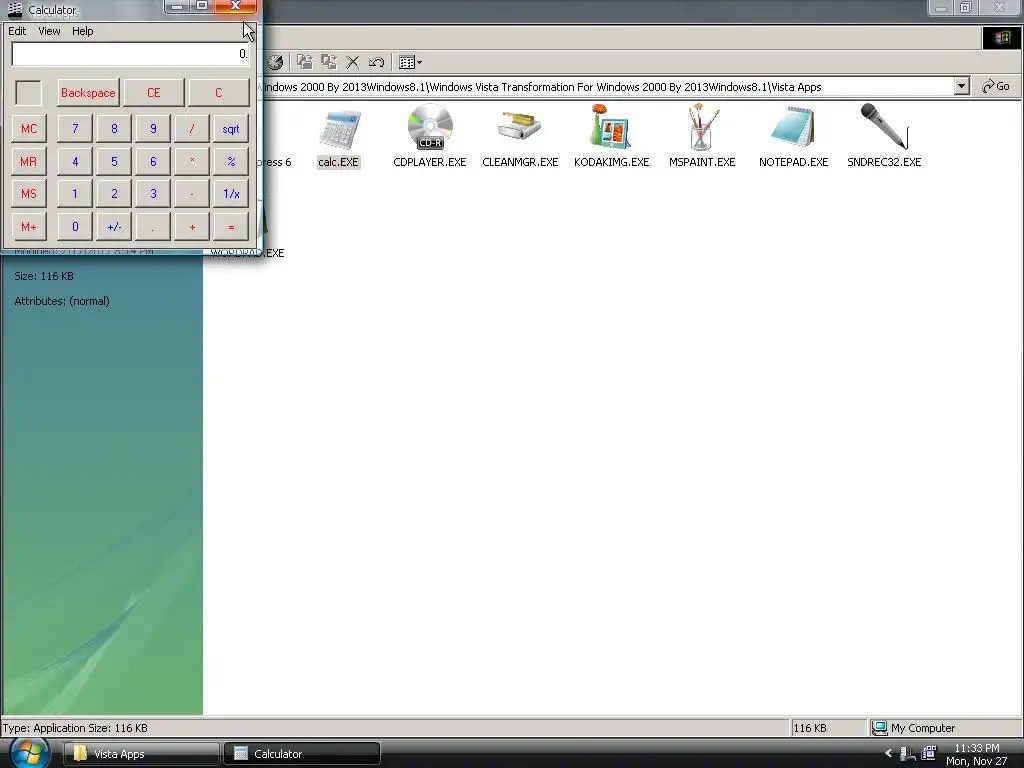The height and width of the screenshot is (768, 1024).
Task: Select the CLEANMGR.EXE icon
Action: click(x=520, y=127)
